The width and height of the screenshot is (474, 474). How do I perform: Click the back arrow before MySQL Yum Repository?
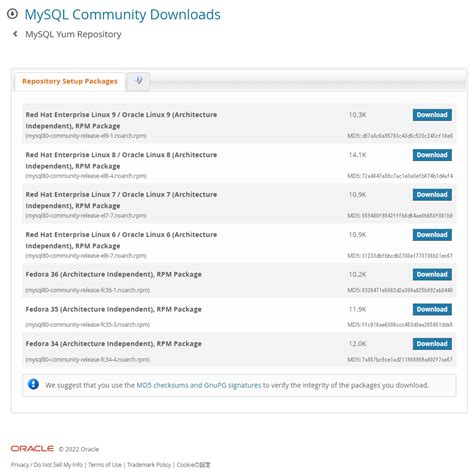[15, 34]
